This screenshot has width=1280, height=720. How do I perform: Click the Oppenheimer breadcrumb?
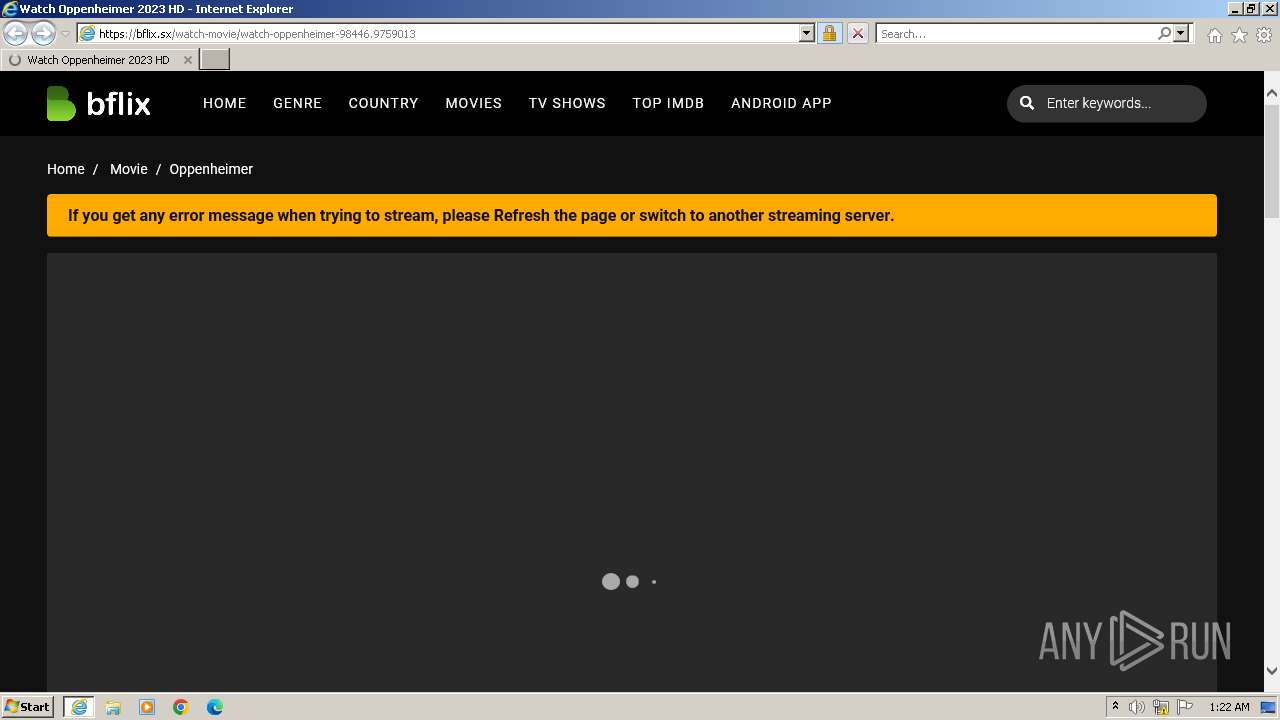tap(211, 169)
